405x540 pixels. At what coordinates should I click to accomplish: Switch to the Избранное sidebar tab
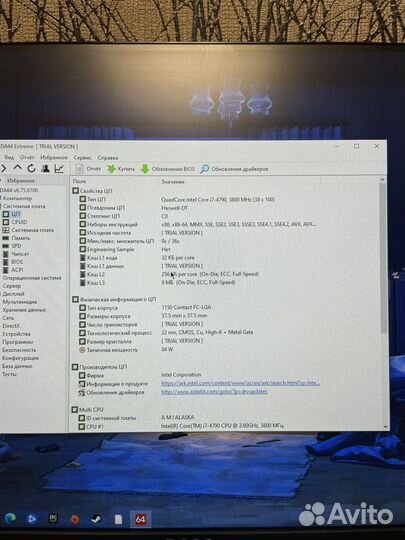(x=21, y=180)
